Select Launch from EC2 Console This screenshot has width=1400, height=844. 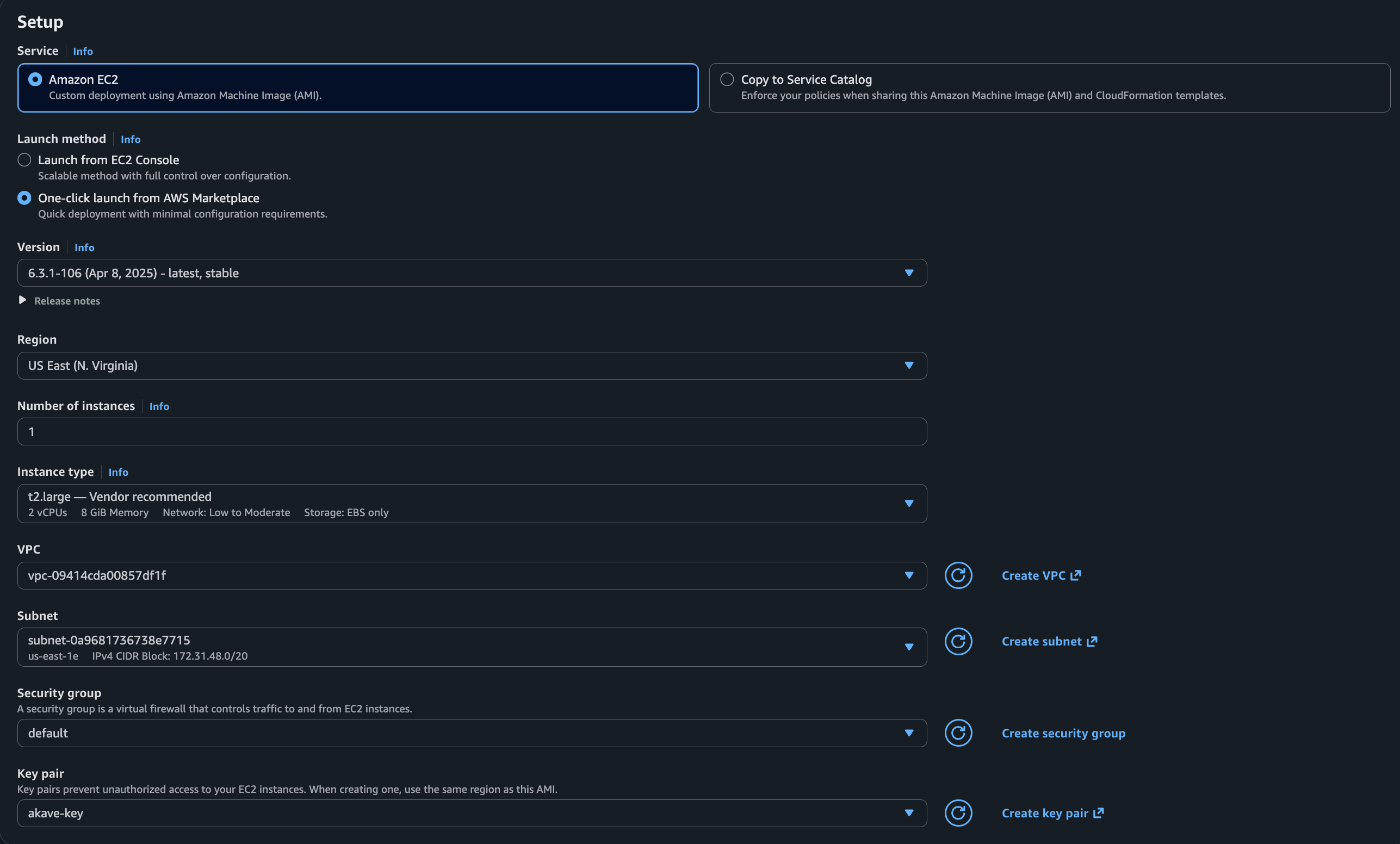click(x=24, y=160)
